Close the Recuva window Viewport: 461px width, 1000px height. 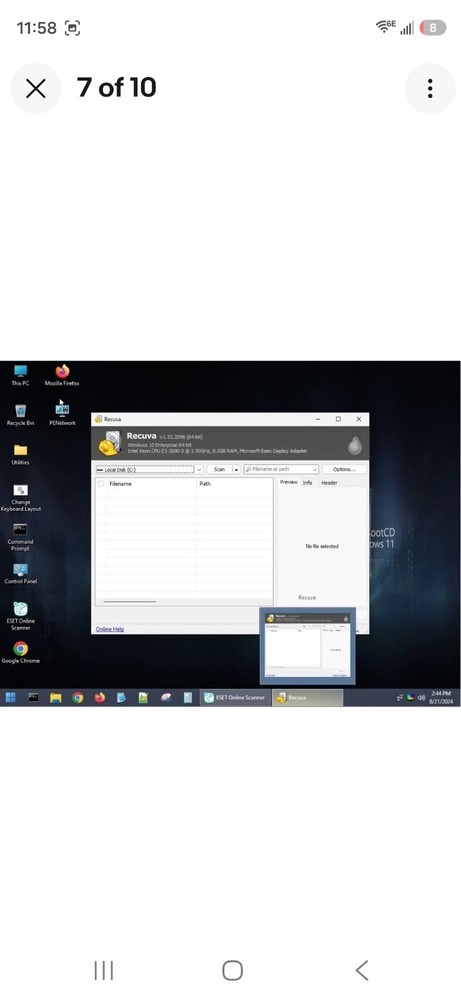(358, 419)
